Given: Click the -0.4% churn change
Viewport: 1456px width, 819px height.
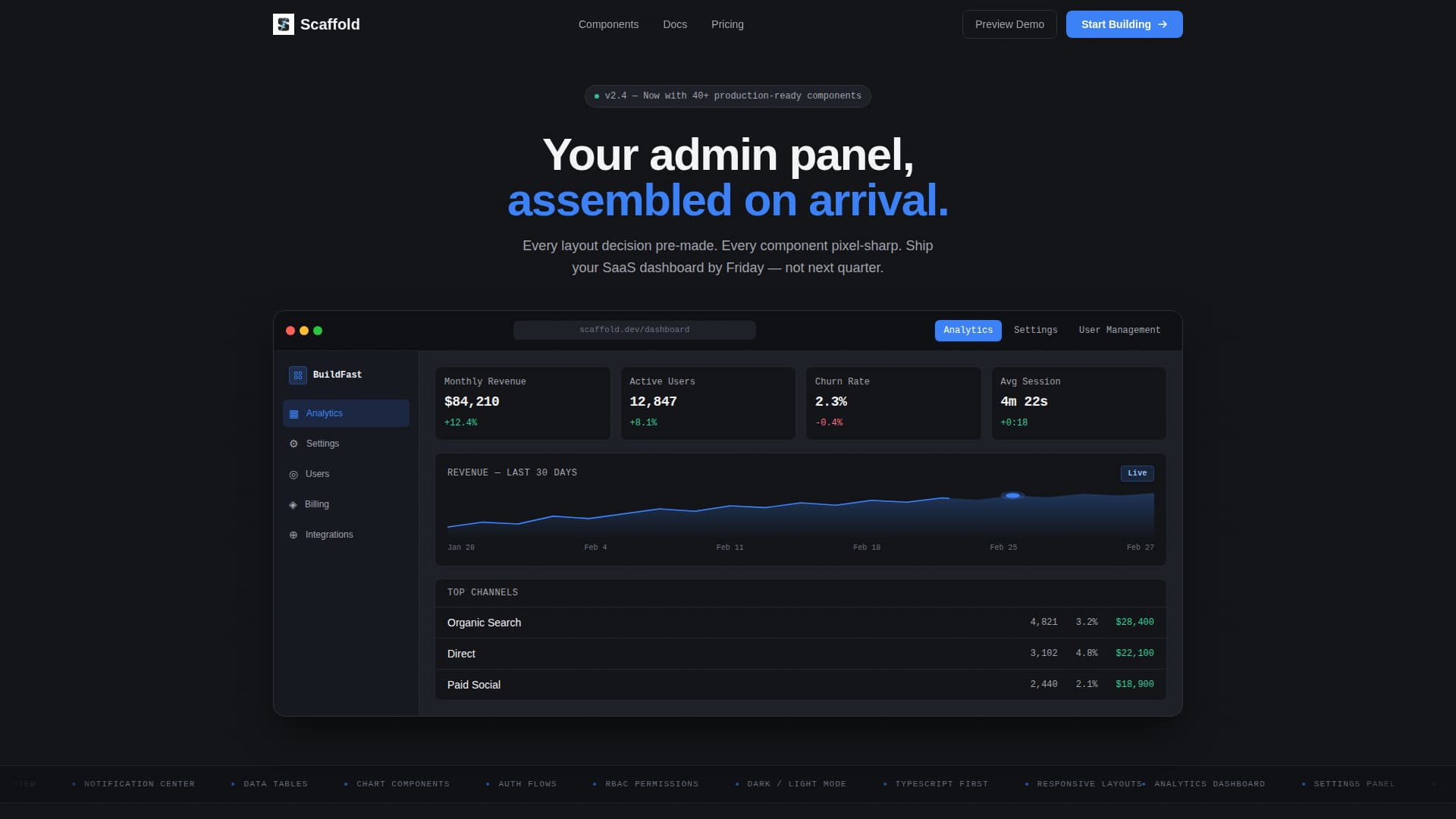Looking at the screenshot, I should point(829,423).
